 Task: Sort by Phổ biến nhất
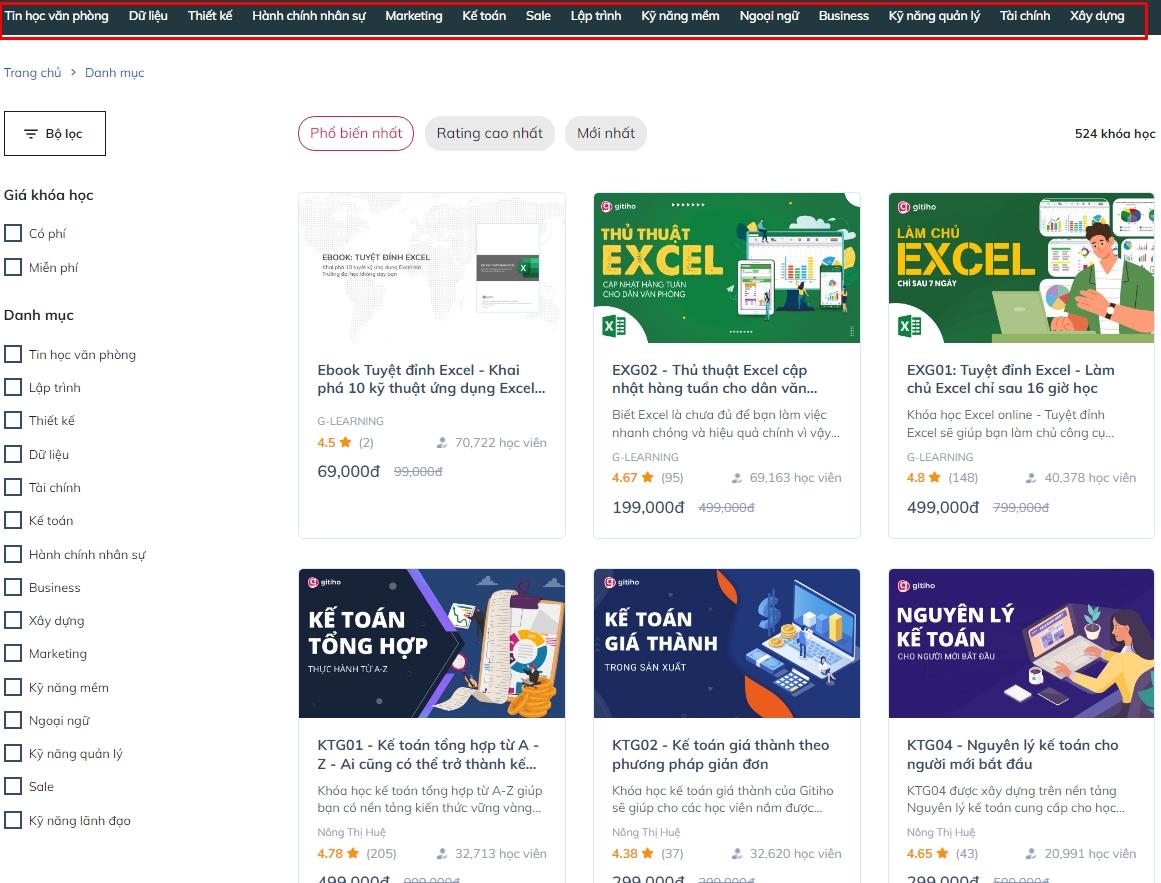356,133
